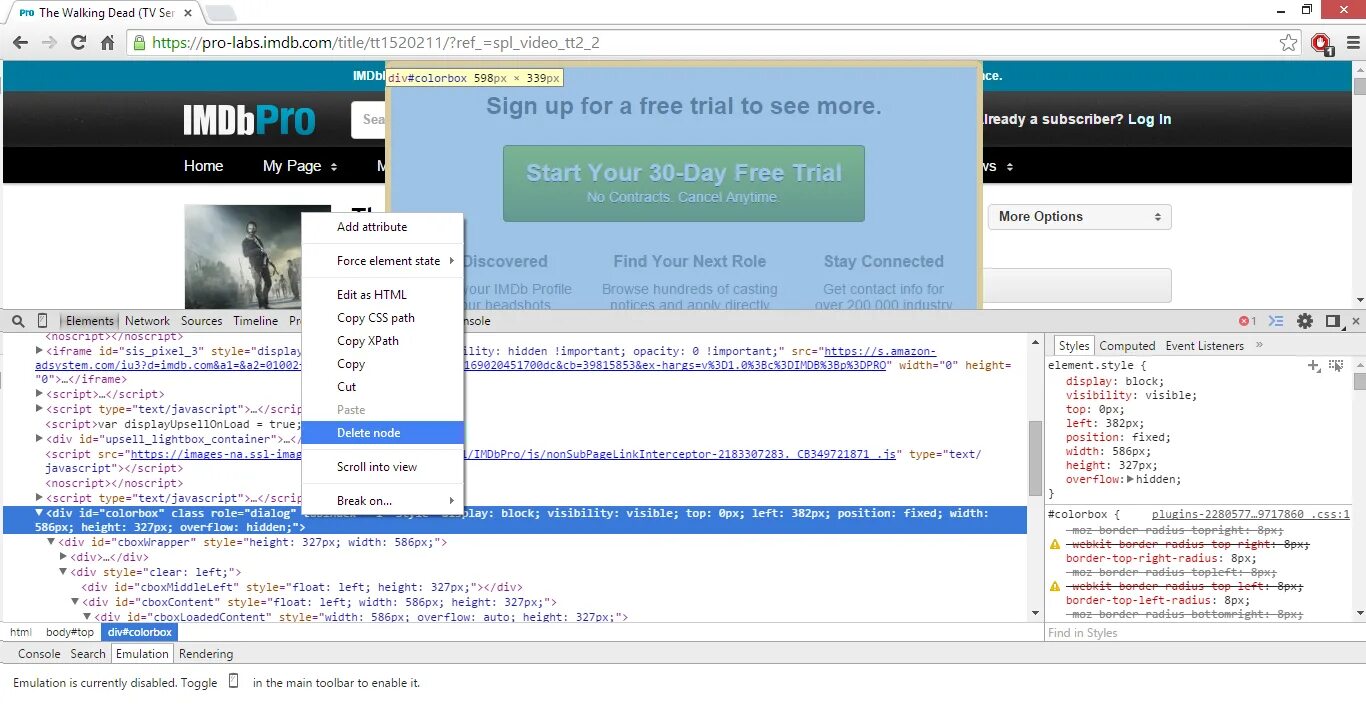1366x727 pixels.
Task: Reload the page with the refresh icon
Action: click(x=78, y=43)
